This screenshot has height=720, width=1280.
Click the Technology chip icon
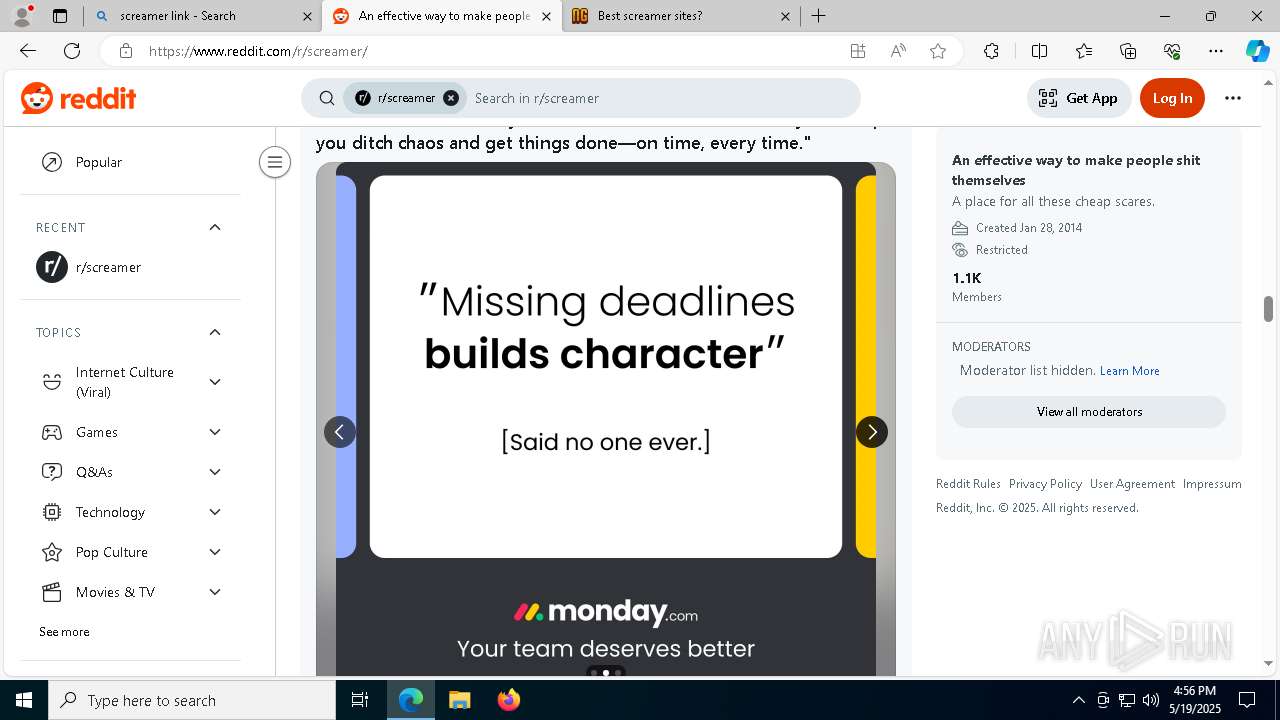[52, 512]
